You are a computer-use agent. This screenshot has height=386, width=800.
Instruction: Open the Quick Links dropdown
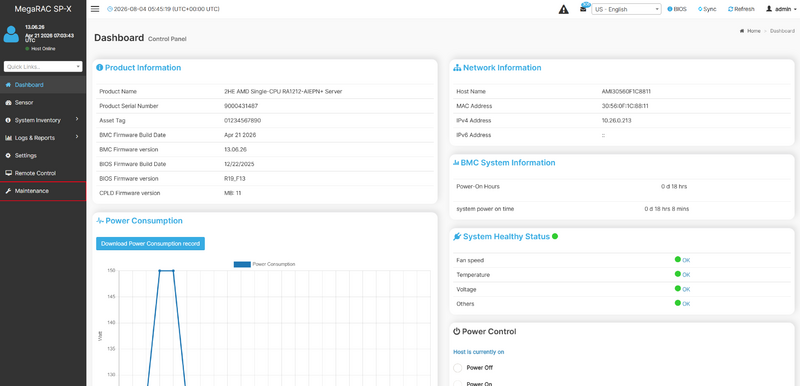coord(43,67)
